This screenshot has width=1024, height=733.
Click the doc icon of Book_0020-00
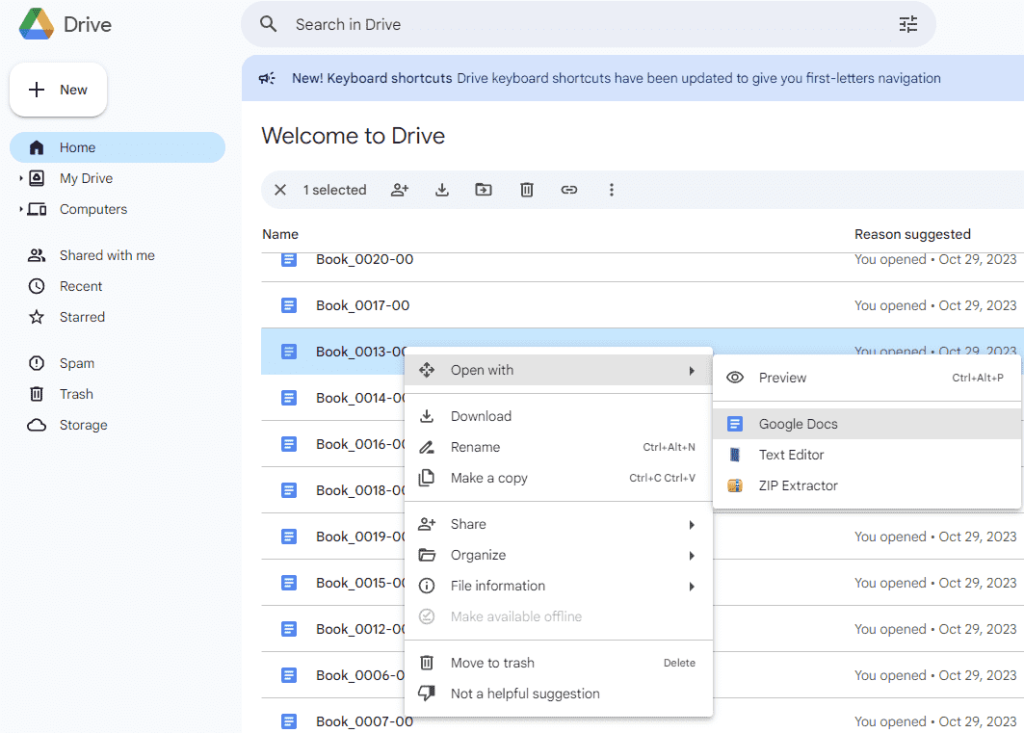click(x=289, y=260)
